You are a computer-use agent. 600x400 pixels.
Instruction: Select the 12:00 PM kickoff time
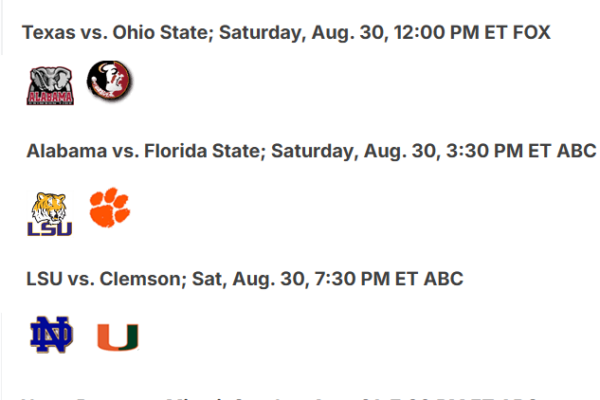[x=436, y=32]
